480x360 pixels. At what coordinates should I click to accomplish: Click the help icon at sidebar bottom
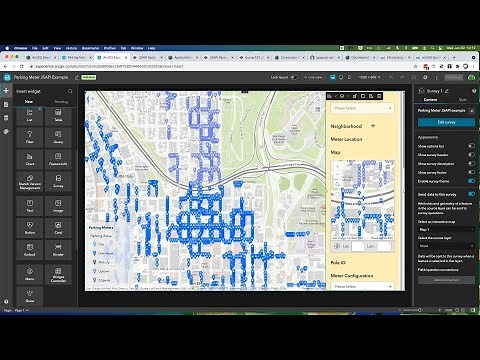pos(6,301)
